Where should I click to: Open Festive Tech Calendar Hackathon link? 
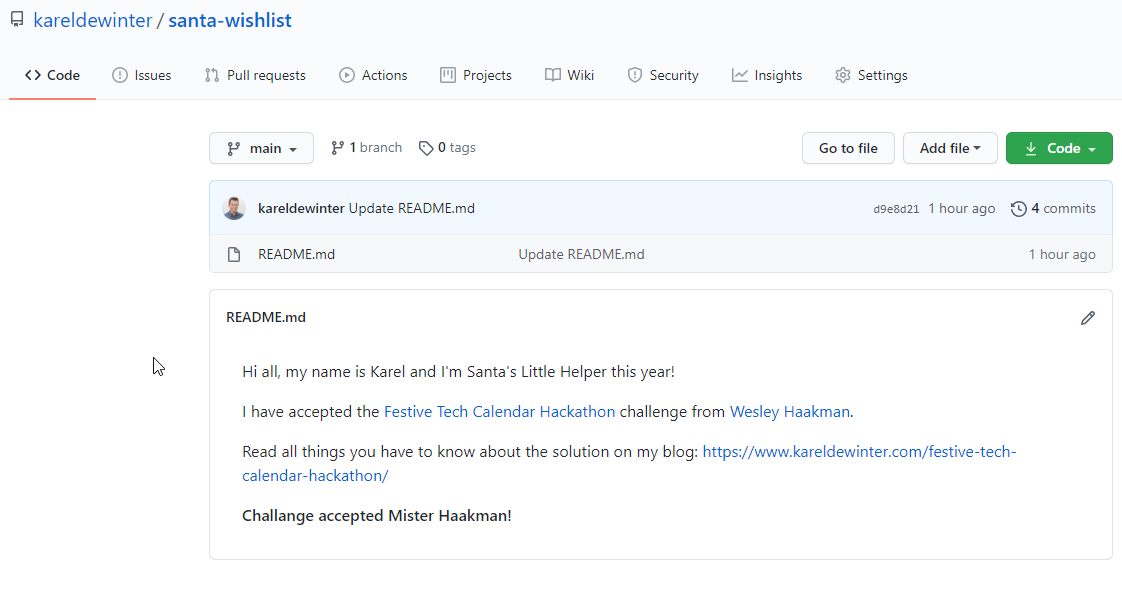click(499, 411)
